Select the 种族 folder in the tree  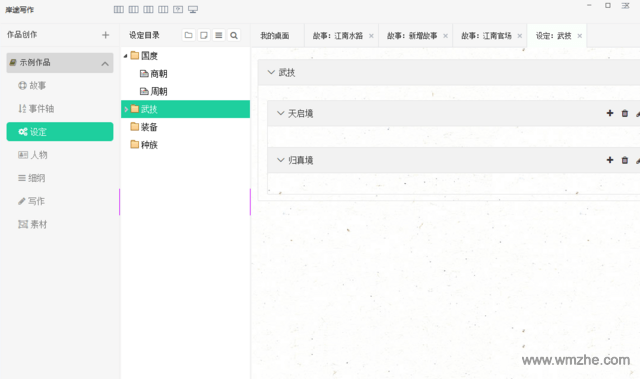coord(144,145)
